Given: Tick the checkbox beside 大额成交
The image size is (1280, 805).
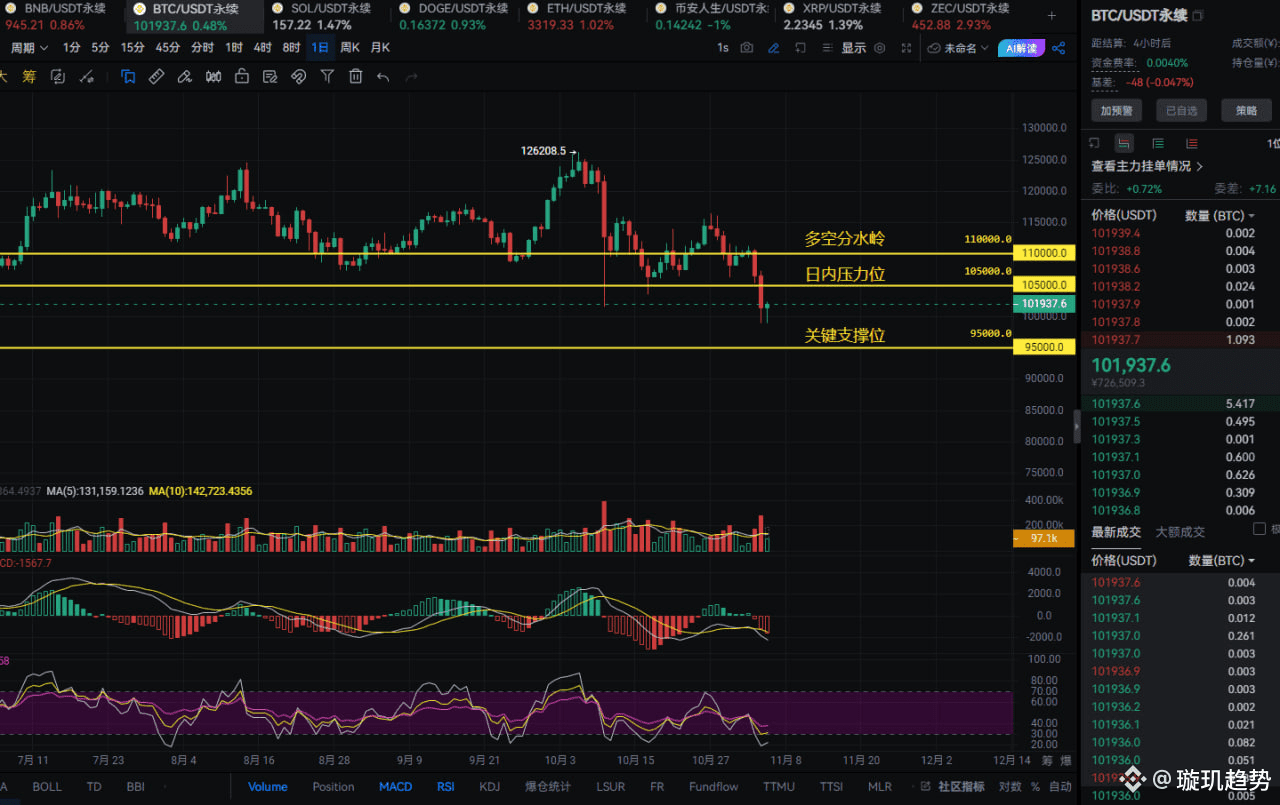Looking at the screenshot, I should point(1259,529).
